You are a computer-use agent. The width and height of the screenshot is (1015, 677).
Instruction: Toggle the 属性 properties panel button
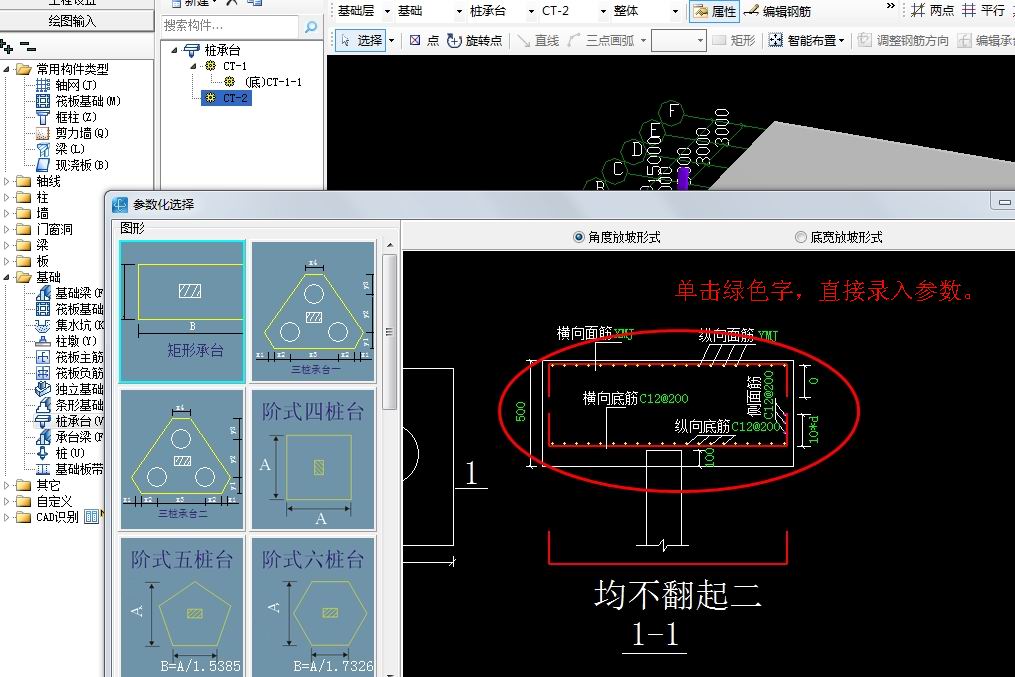[x=714, y=11]
